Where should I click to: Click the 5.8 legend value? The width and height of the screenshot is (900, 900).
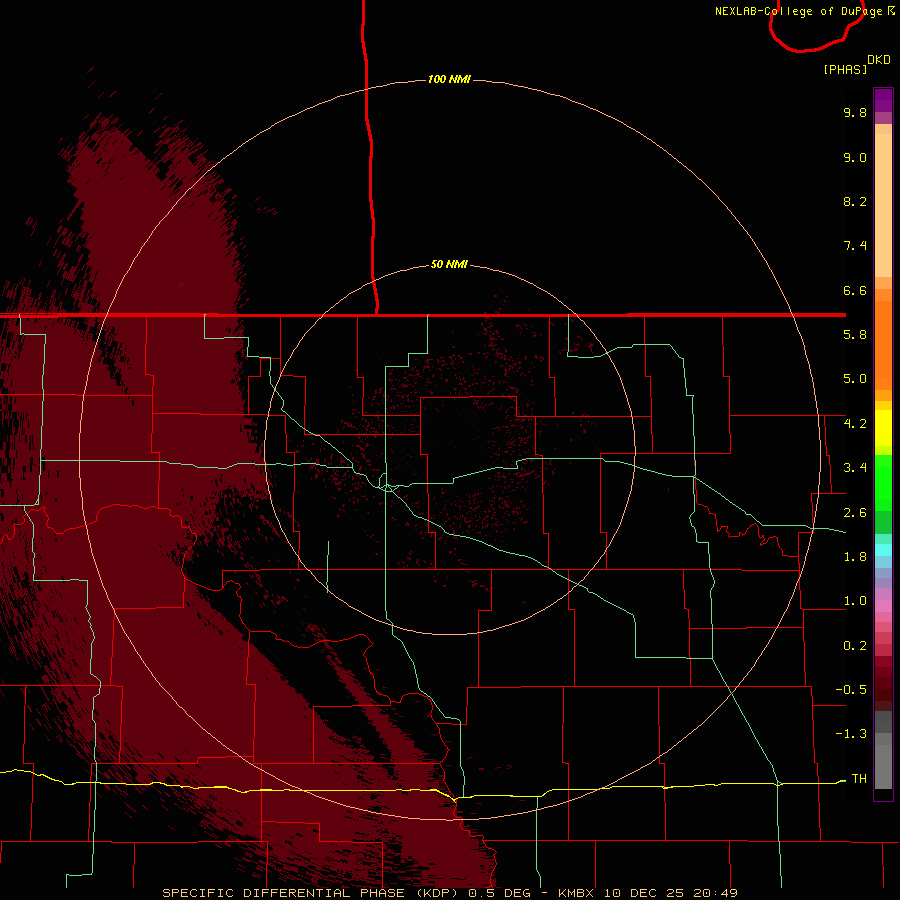pyautogui.click(x=855, y=335)
